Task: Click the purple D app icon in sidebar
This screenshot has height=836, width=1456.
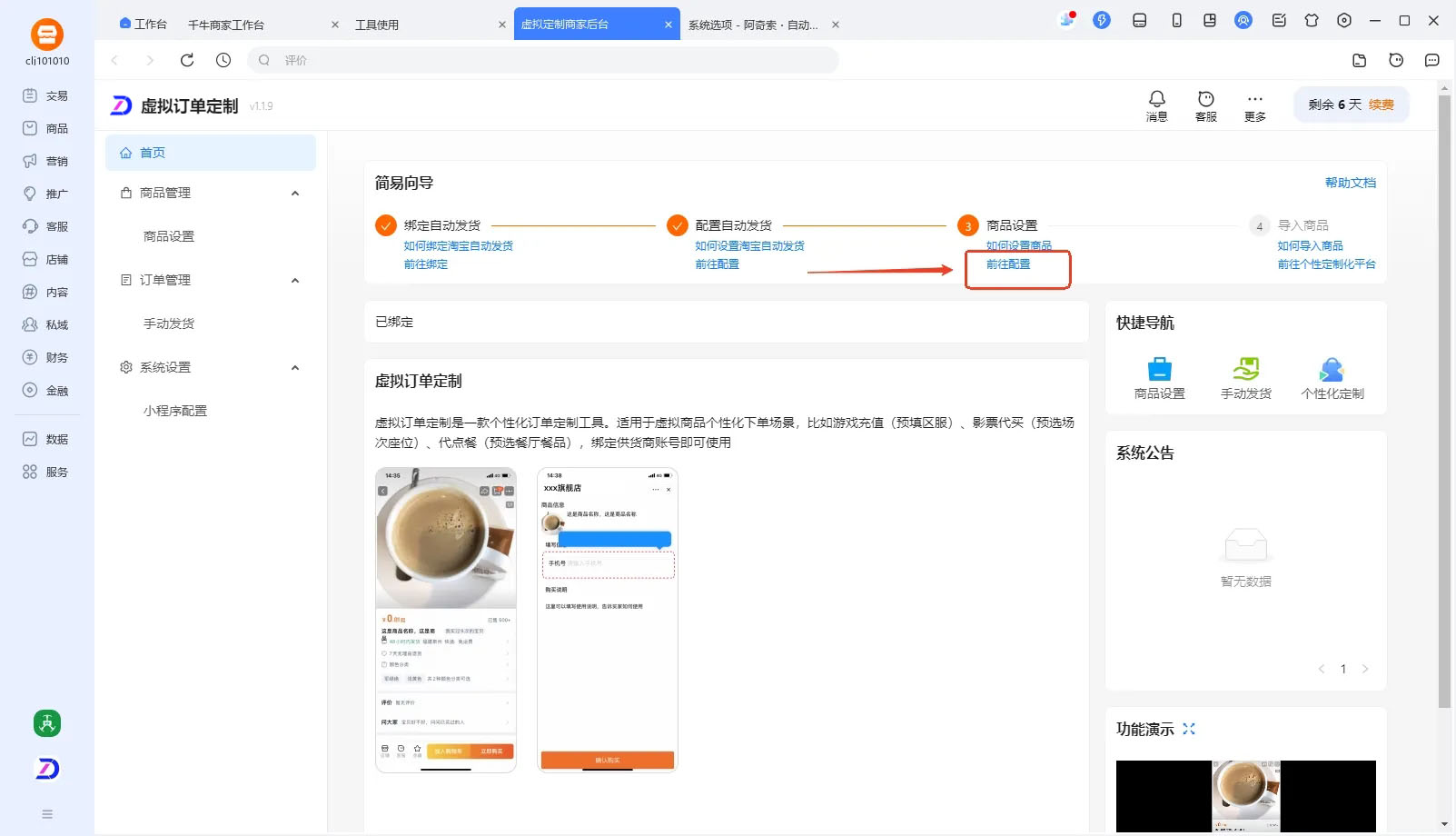Action: (x=47, y=769)
